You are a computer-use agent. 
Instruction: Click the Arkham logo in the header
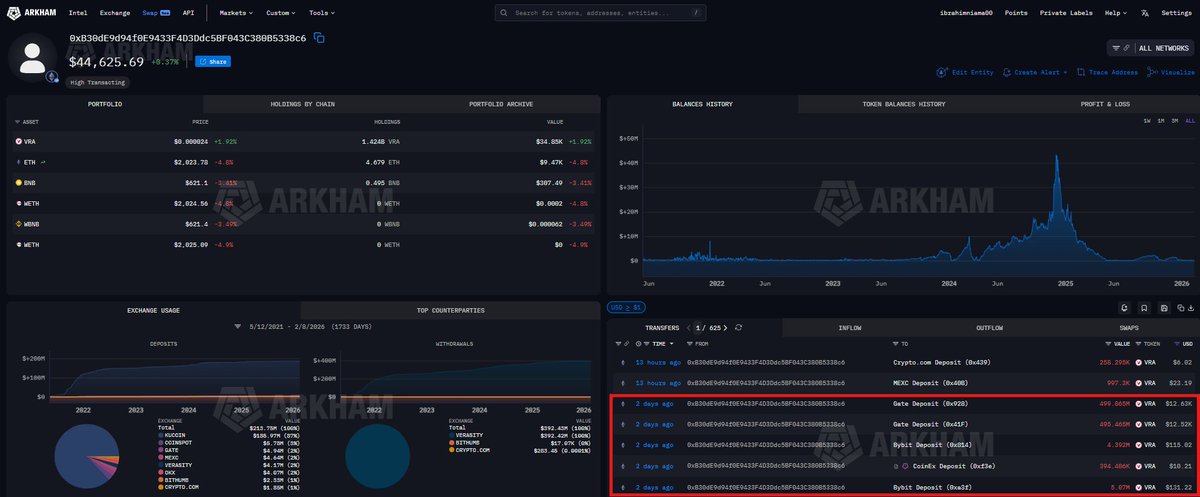click(x=30, y=13)
